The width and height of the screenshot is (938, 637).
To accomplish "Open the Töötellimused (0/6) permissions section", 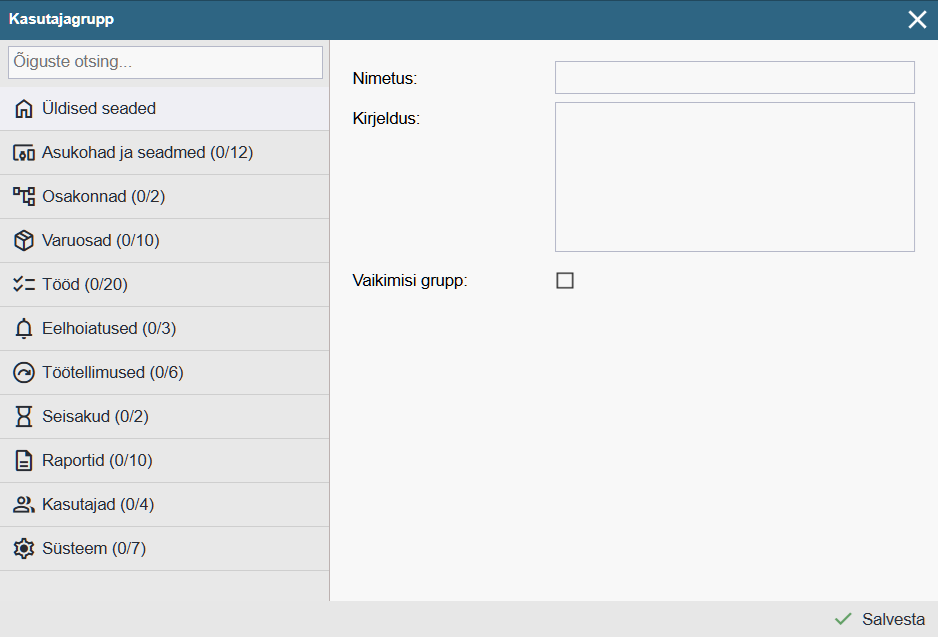I will (112, 373).
